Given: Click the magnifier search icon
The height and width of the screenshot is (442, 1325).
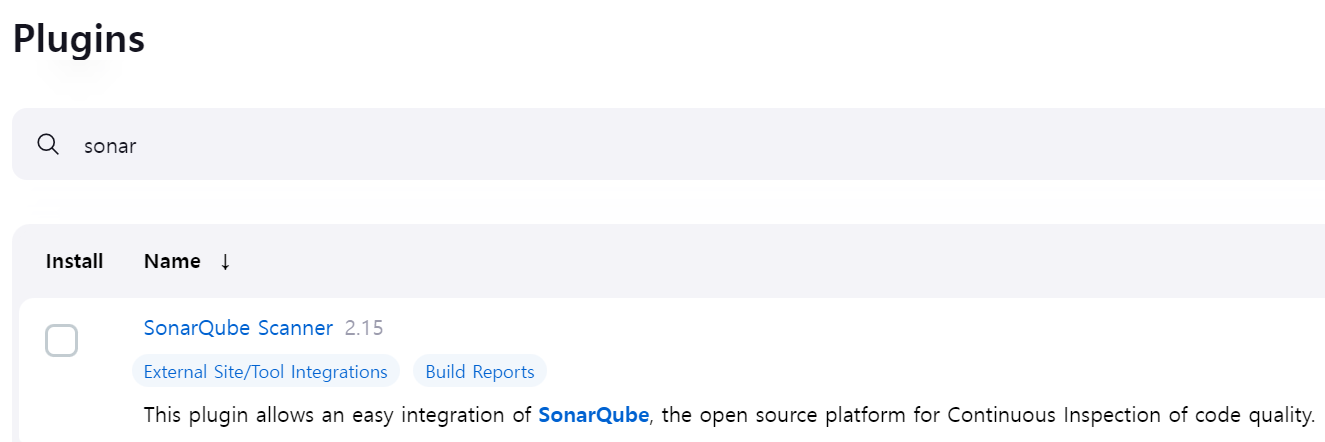Looking at the screenshot, I should pos(48,144).
